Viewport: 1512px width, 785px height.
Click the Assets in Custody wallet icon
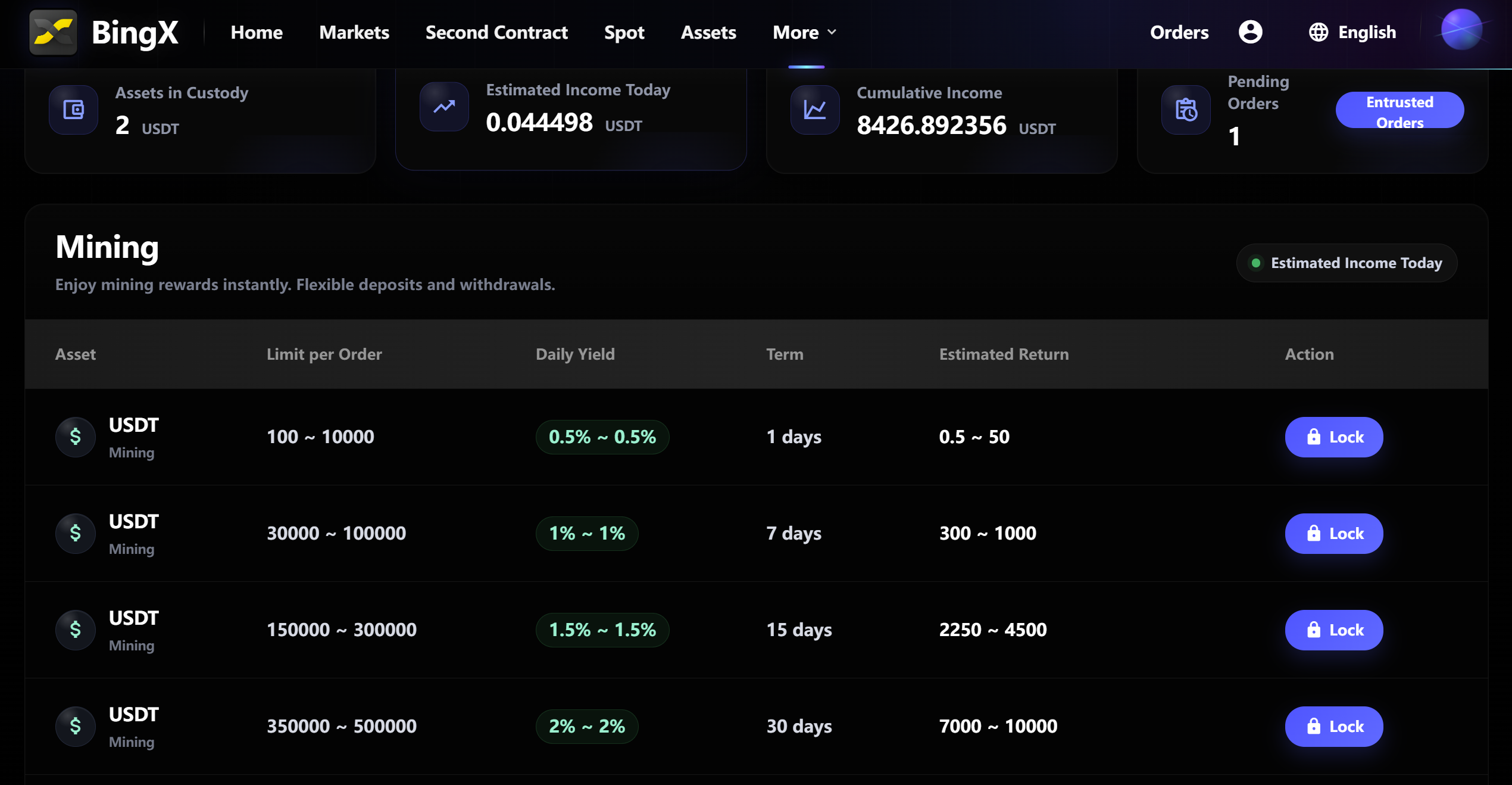tap(74, 110)
